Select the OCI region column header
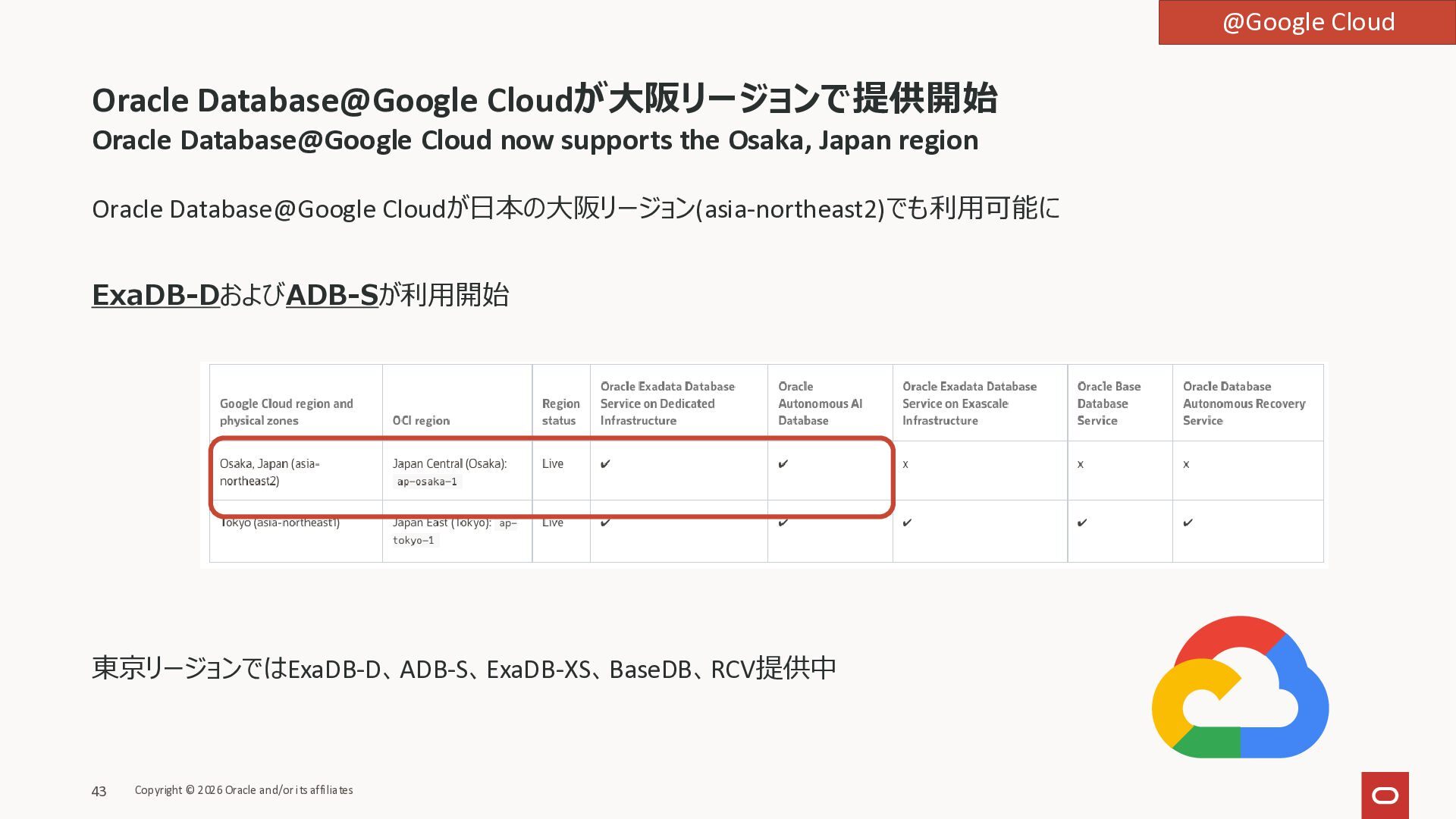Viewport: 1456px width, 819px height. pyautogui.click(x=421, y=421)
